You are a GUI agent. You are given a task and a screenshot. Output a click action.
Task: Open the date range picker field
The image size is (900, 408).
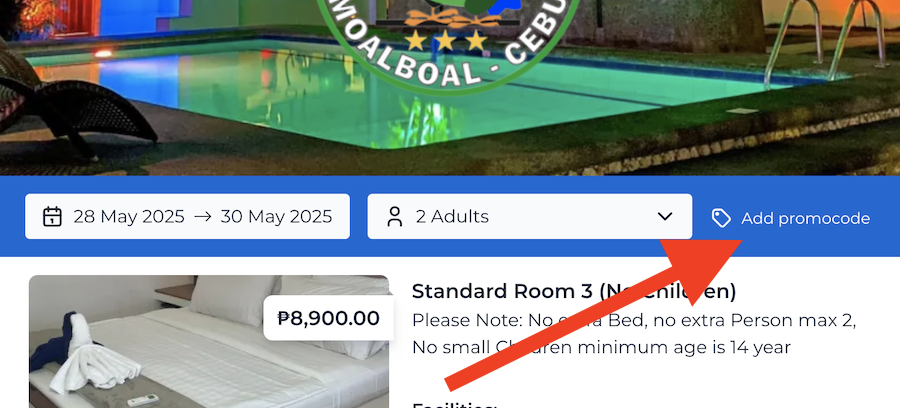pos(187,216)
